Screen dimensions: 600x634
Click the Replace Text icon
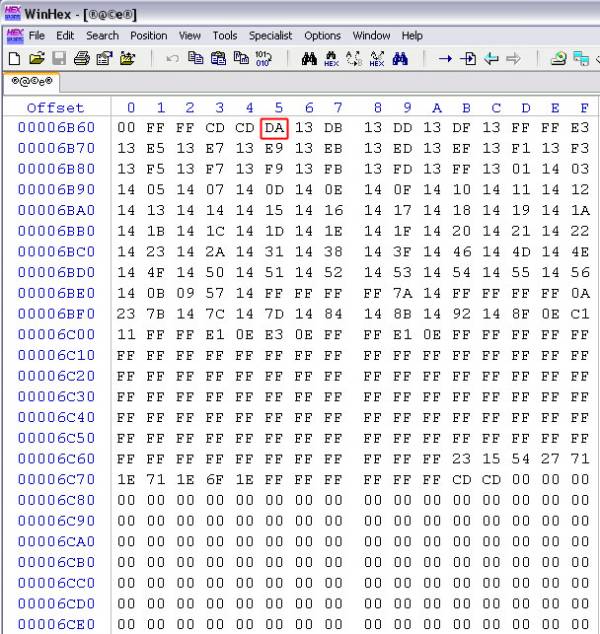354,59
